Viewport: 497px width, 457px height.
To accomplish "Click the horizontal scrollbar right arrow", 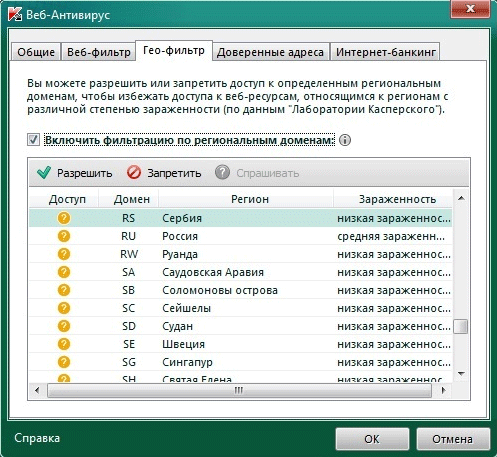I will tap(443, 390).
